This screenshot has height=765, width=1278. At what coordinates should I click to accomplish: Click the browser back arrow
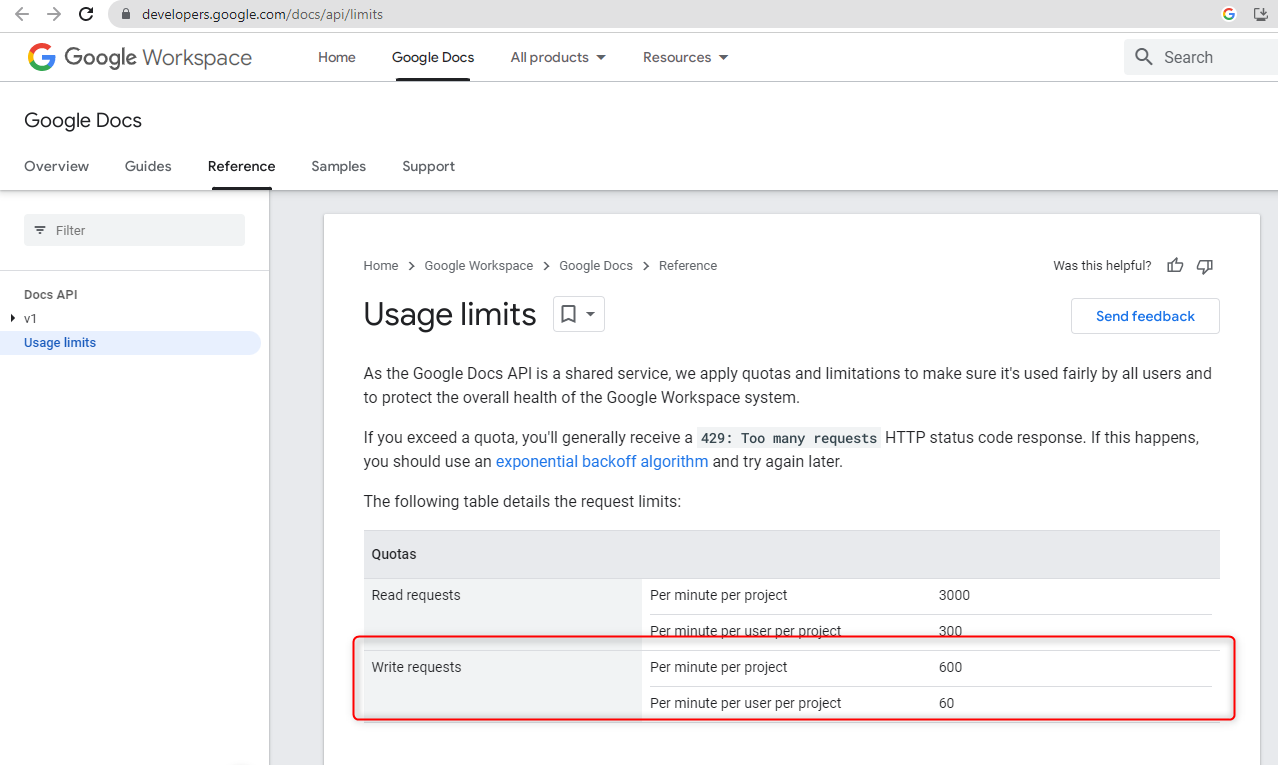click(22, 14)
